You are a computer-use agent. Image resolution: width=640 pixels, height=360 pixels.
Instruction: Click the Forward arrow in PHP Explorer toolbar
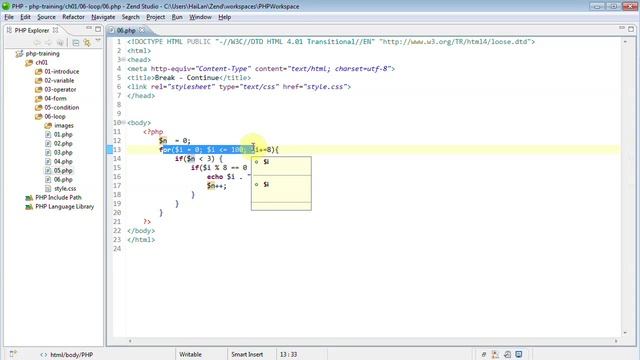click(x=49, y=42)
